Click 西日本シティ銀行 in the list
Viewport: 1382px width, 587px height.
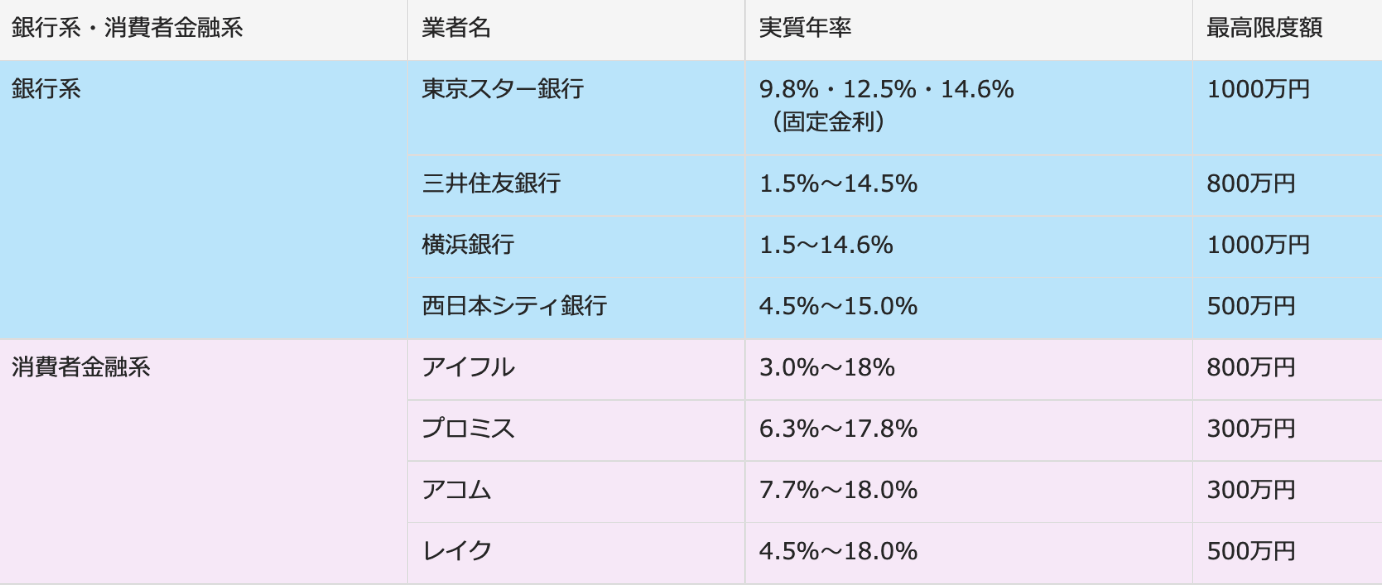coord(514,306)
